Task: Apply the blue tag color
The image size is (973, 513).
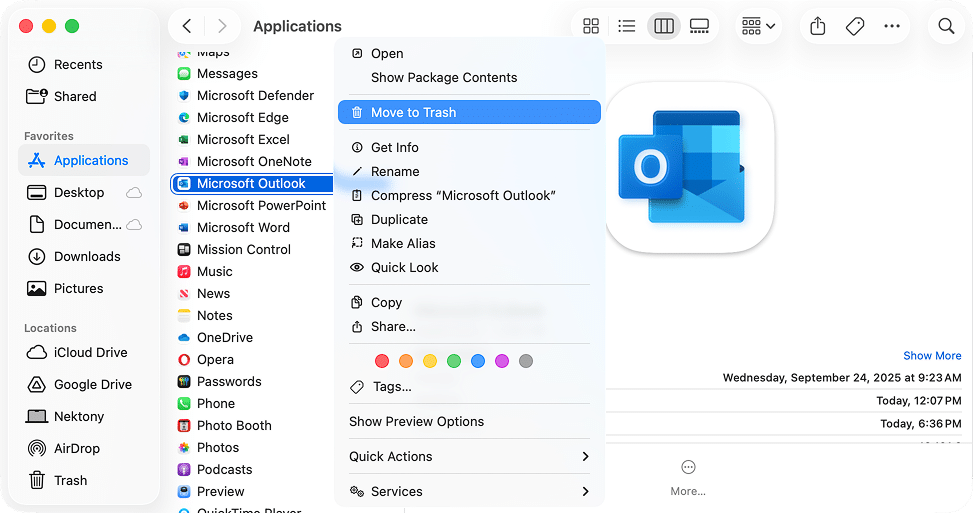Action: [x=478, y=361]
